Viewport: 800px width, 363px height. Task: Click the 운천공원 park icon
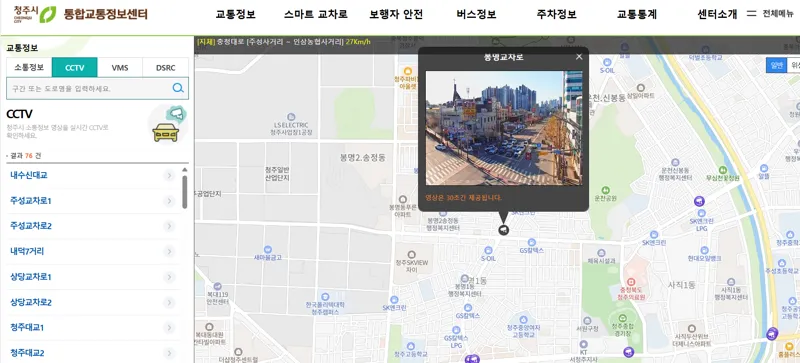606,190
